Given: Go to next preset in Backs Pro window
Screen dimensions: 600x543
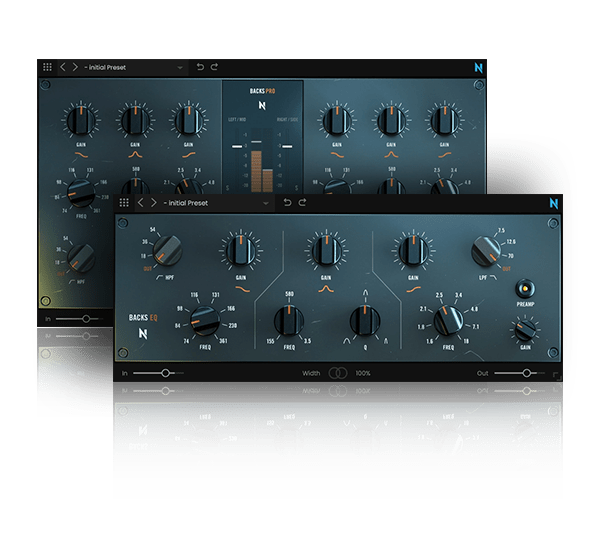Looking at the screenshot, I should [x=75, y=67].
